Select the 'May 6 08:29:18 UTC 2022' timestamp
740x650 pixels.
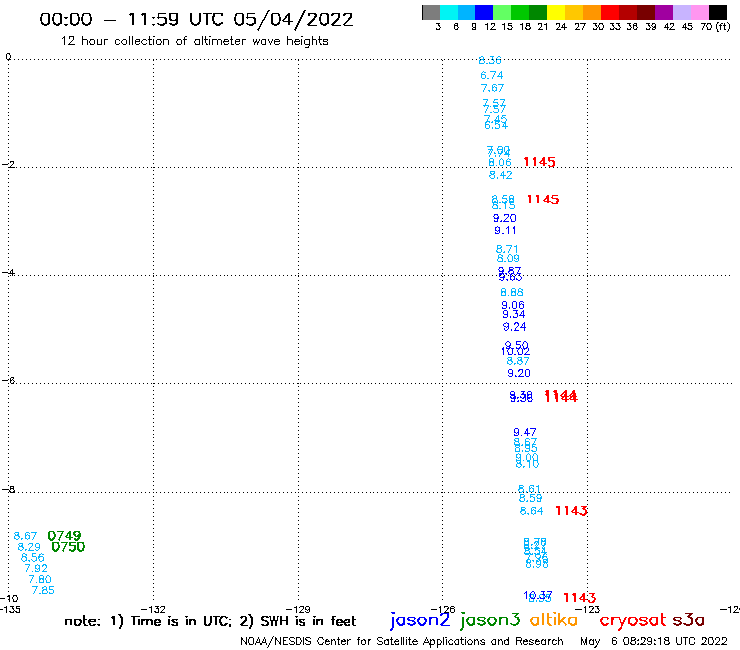(x=654, y=641)
